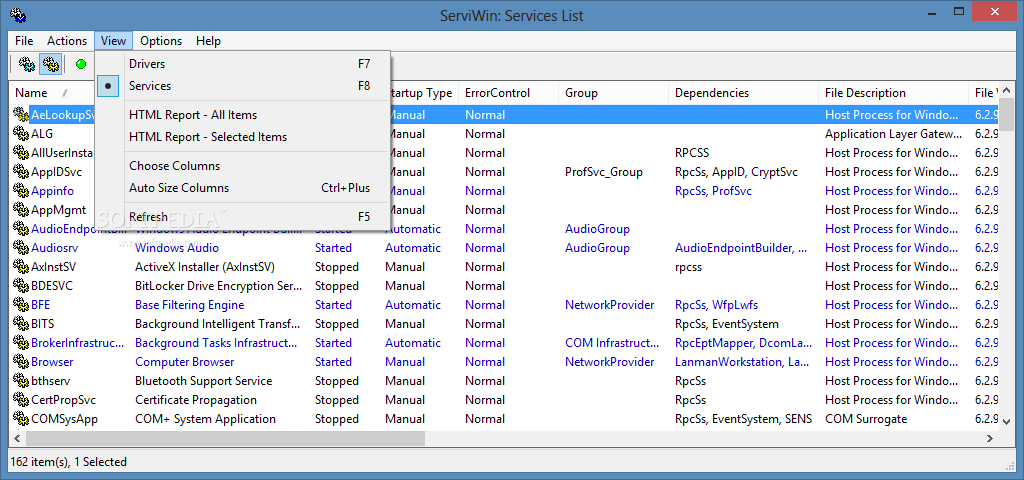Select the Base Filtering Engine entry
1024x480 pixels.
tap(189, 304)
